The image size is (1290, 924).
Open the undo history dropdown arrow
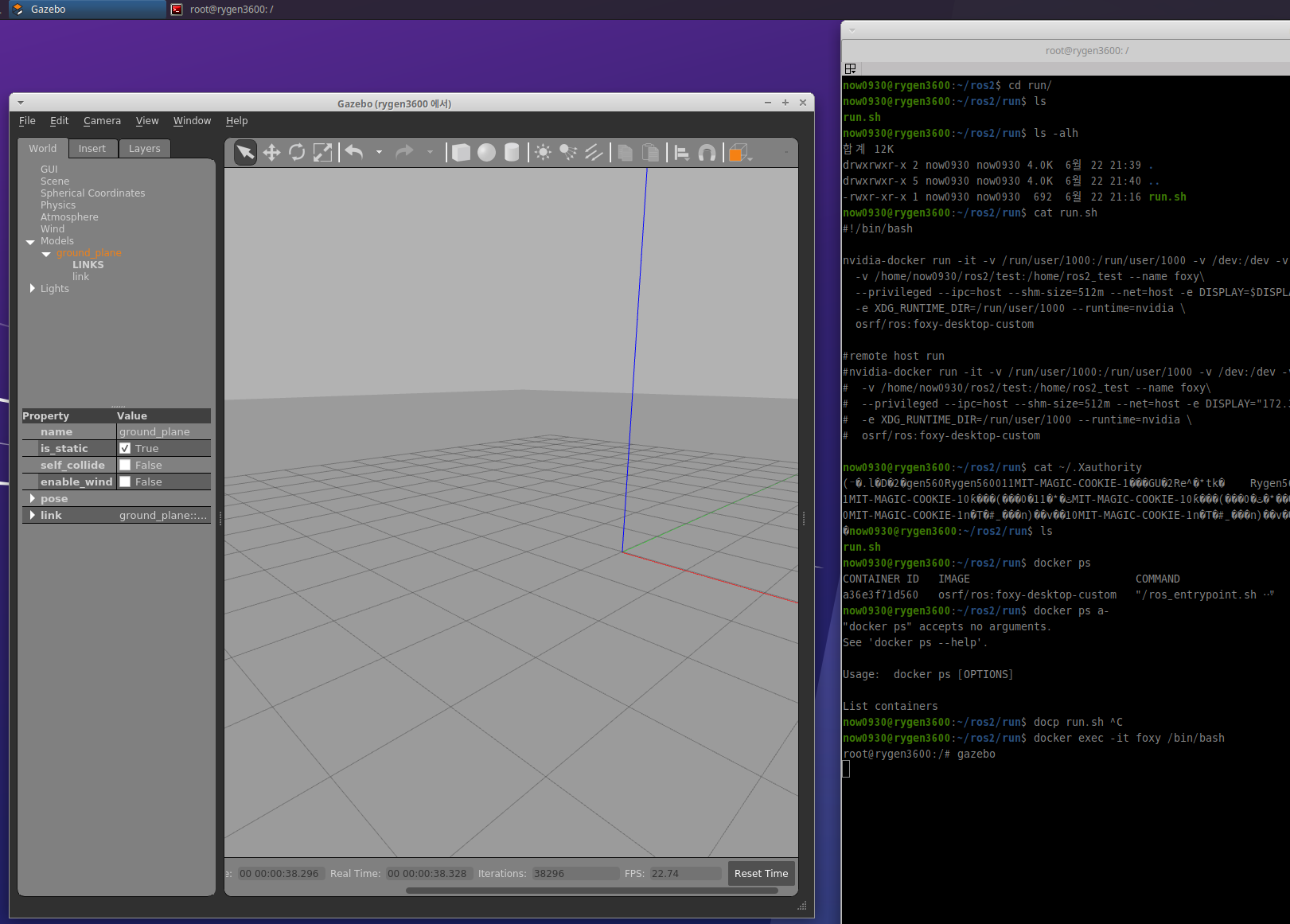pos(379,153)
